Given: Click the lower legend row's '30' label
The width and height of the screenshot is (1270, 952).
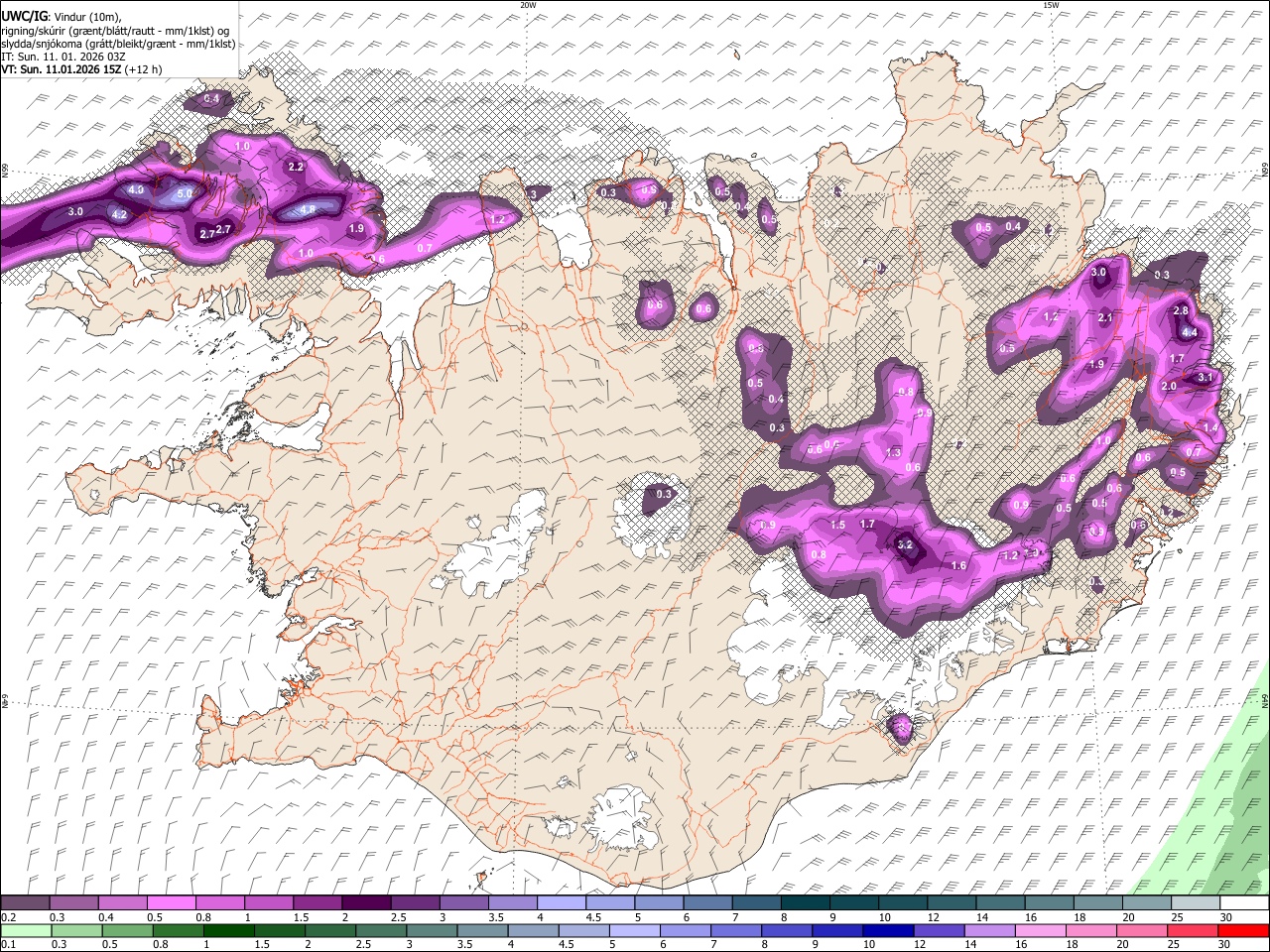Looking at the screenshot, I should (1226, 944).
